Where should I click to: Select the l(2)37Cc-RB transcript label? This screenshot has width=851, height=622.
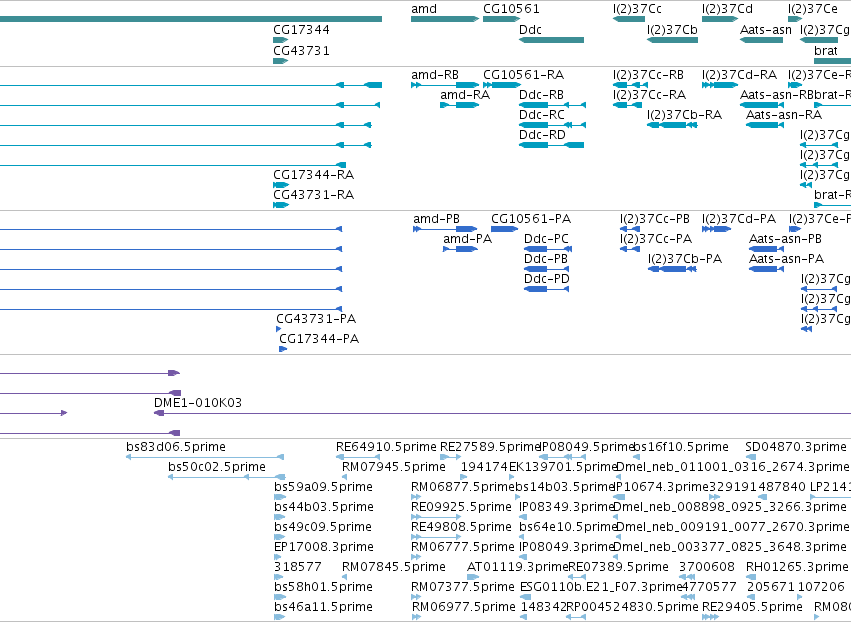[648, 75]
